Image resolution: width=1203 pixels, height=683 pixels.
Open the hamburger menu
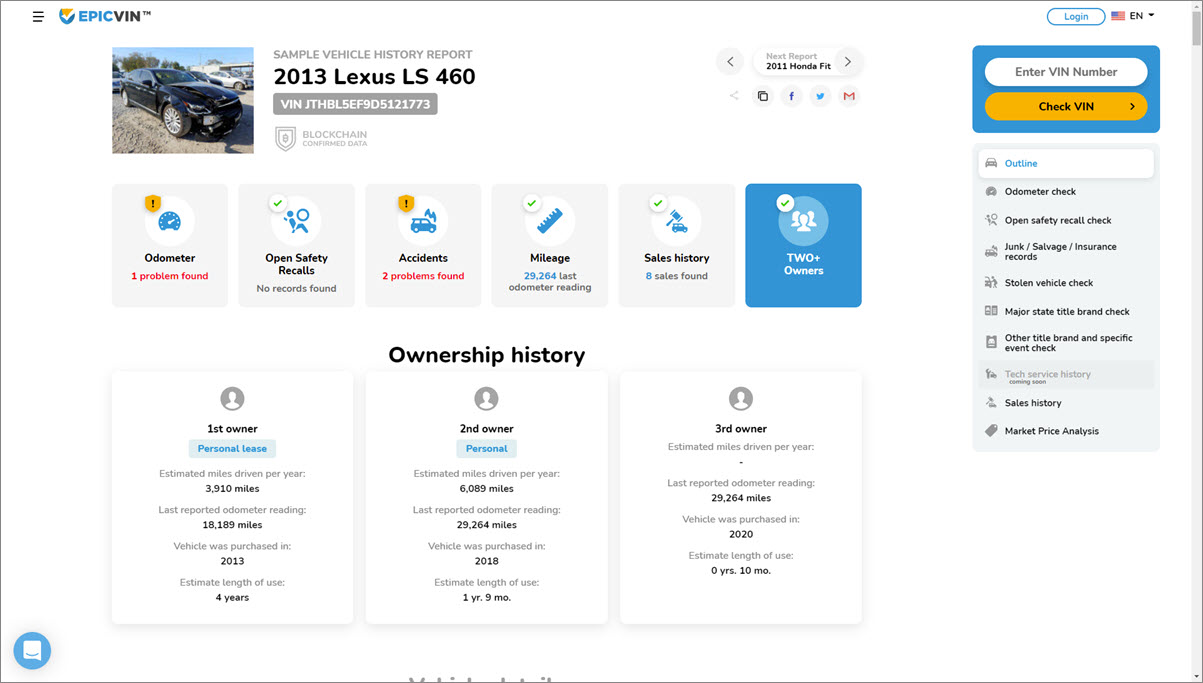[38, 17]
